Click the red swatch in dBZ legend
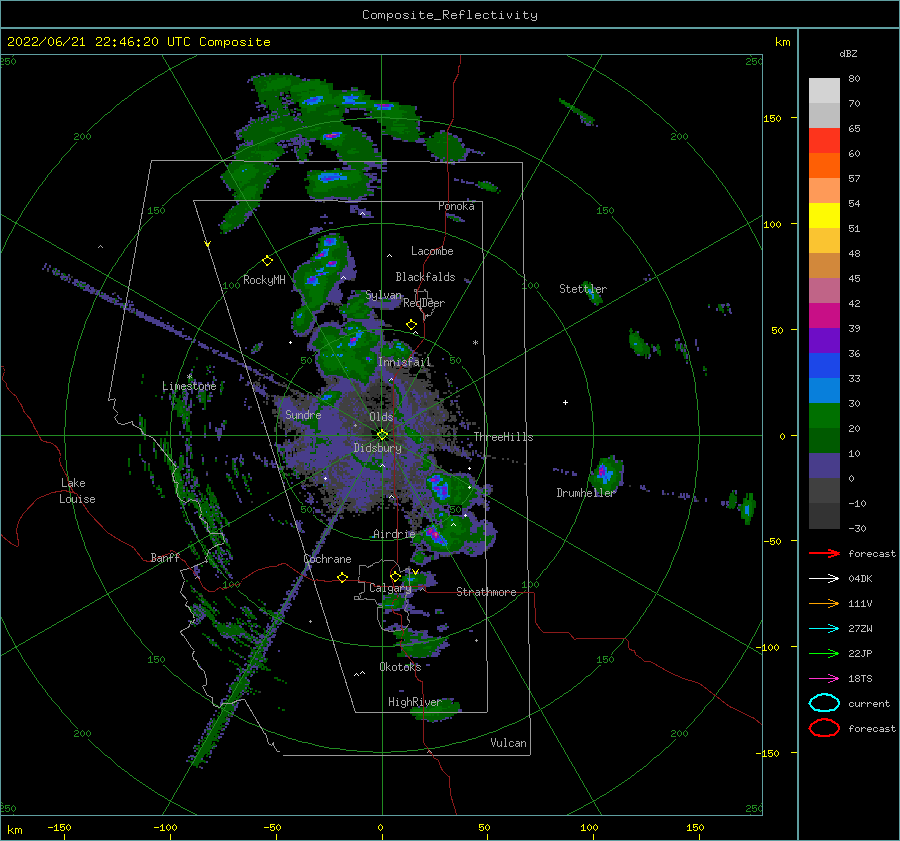The height and width of the screenshot is (841, 900). point(824,141)
